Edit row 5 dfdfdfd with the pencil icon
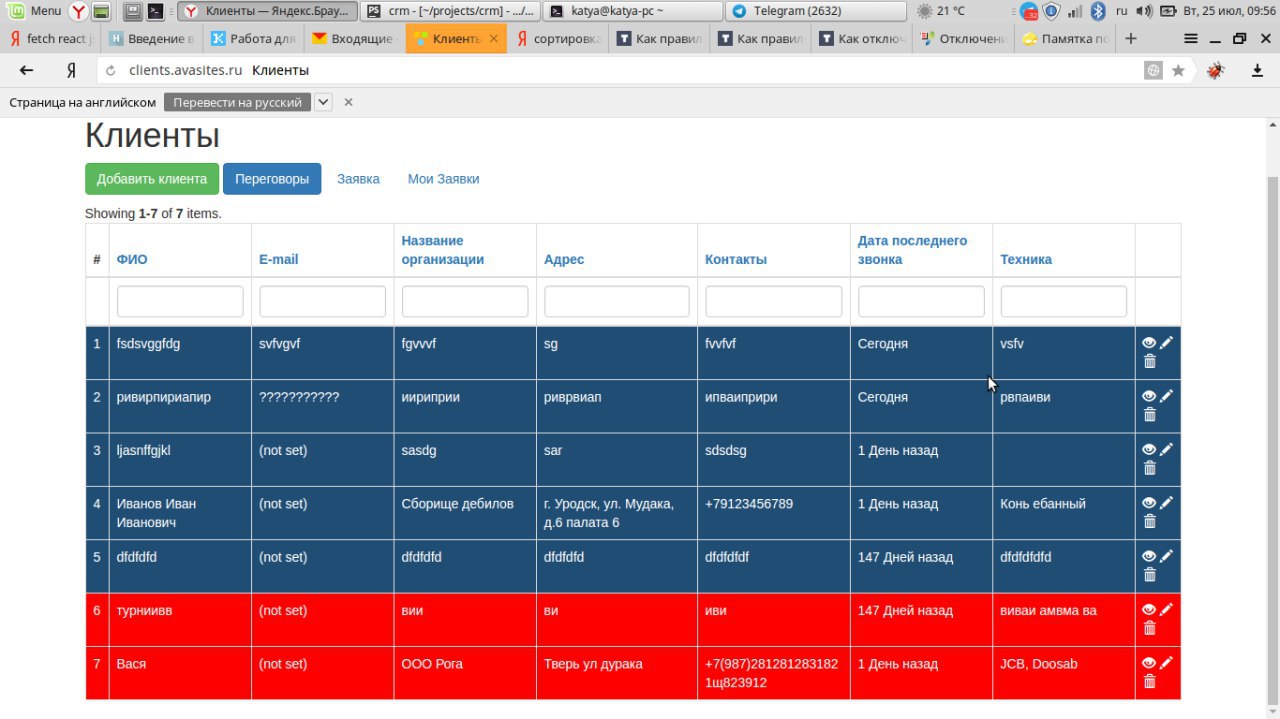Viewport: 1280px width, 719px height. click(1166, 556)
